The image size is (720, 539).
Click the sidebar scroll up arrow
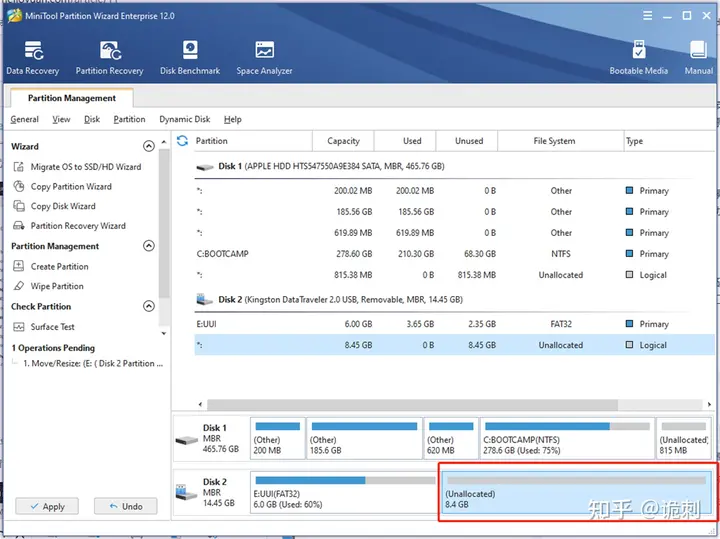164,142
